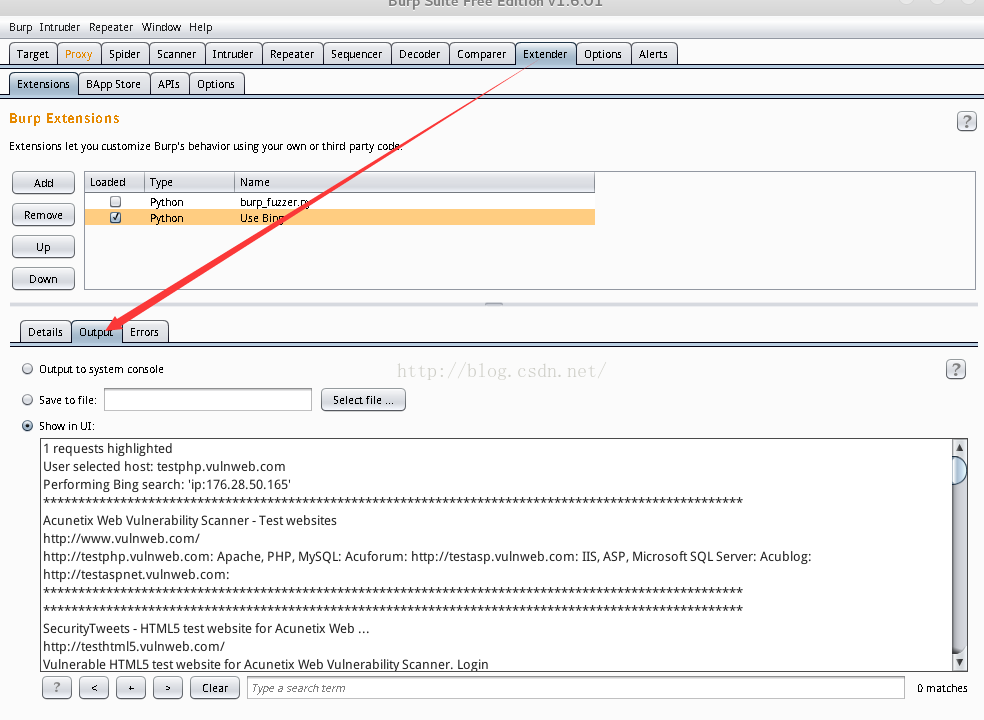984x720 pixels.
Task: Open the main Options tab
Action: point(602,54)
